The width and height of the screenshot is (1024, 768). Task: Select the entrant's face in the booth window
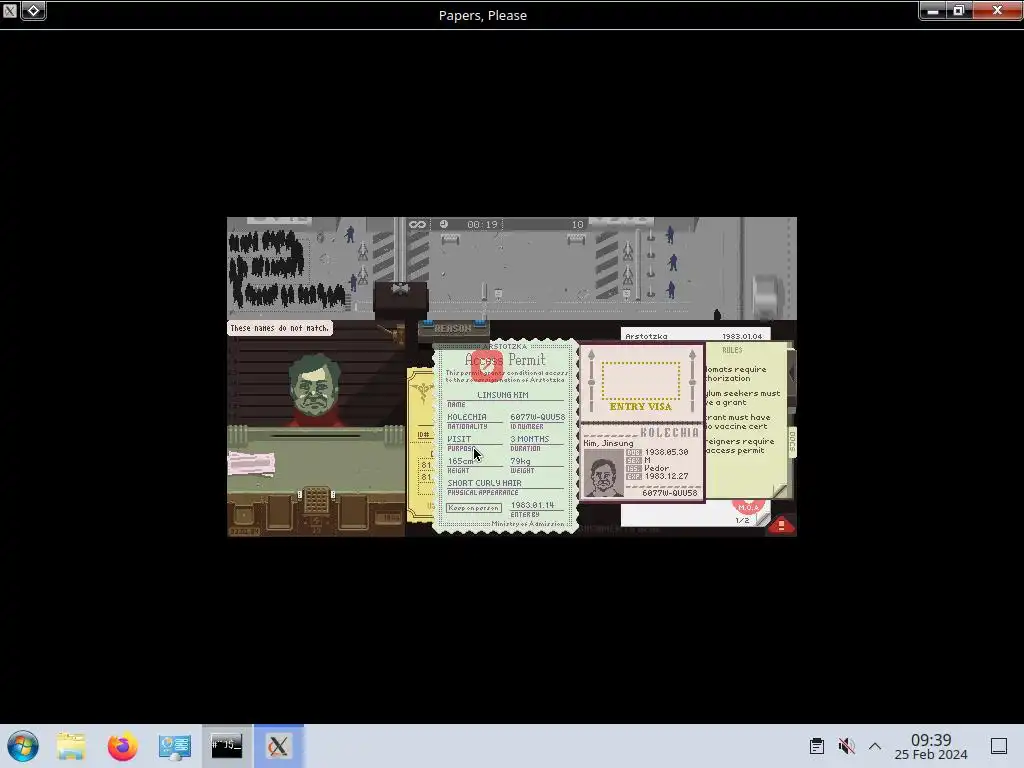pyautogui.click(x=315, y=387)
